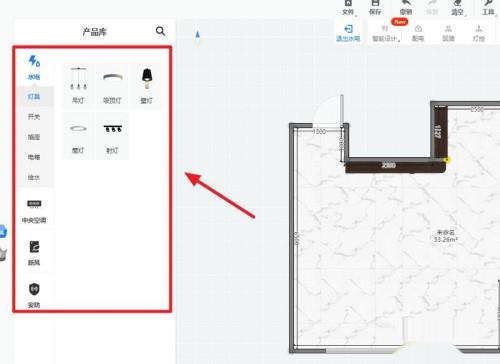The height and width of the screenshot is (364, 500).
Task: Open 智能设计 with the New badge
Action: (x=386, y=33)
